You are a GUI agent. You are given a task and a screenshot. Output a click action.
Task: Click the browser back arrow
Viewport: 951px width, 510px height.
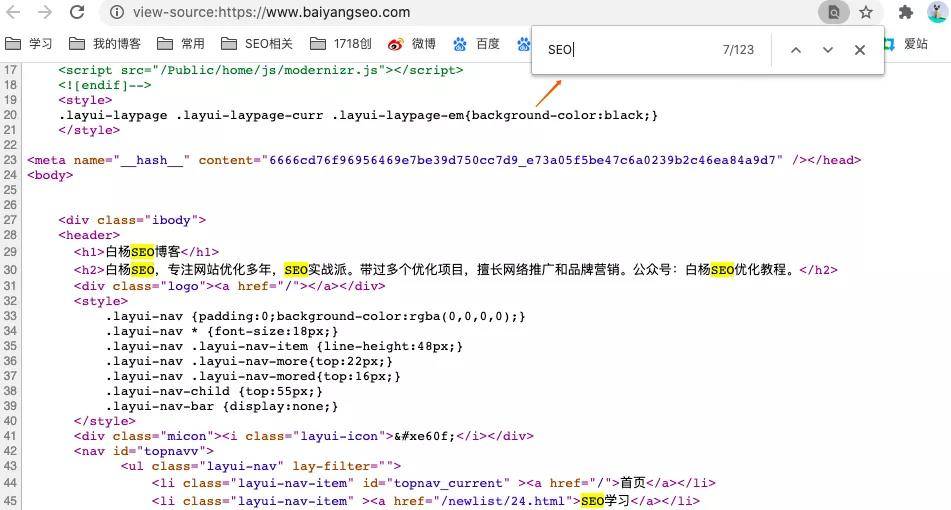(x=13, y=12)
